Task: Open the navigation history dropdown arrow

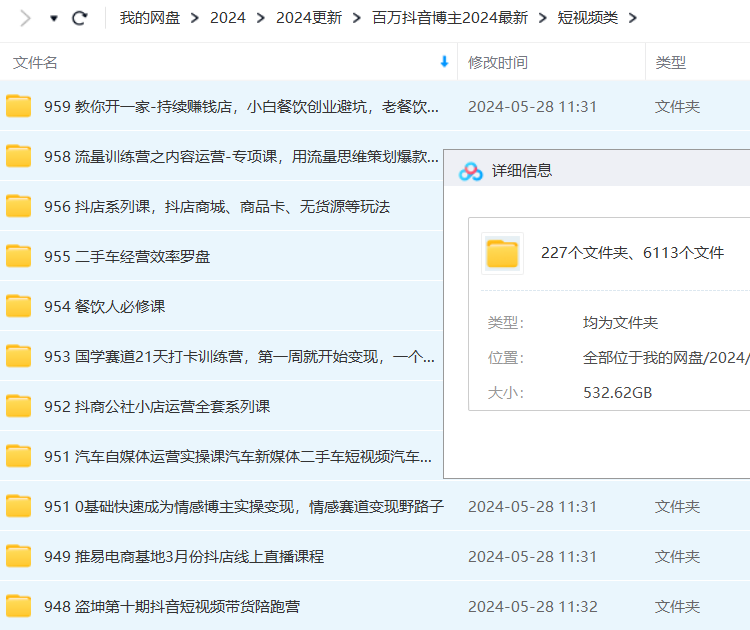Action: (x=53, y=18)
